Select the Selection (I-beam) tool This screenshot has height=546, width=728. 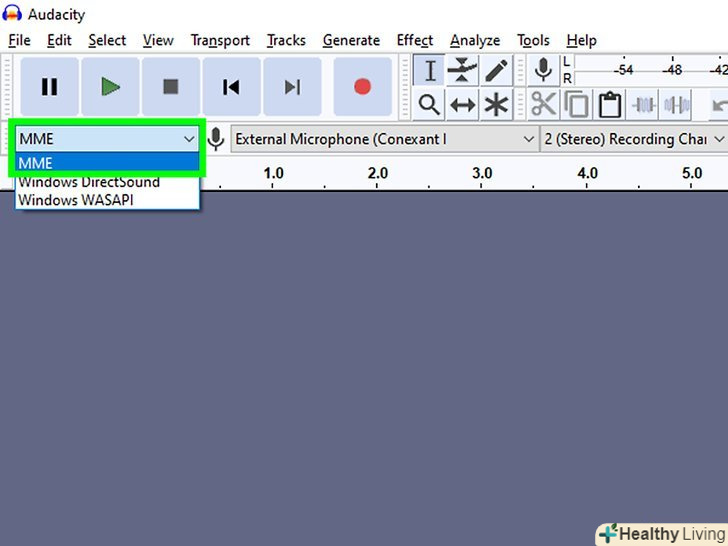[429, 71]
